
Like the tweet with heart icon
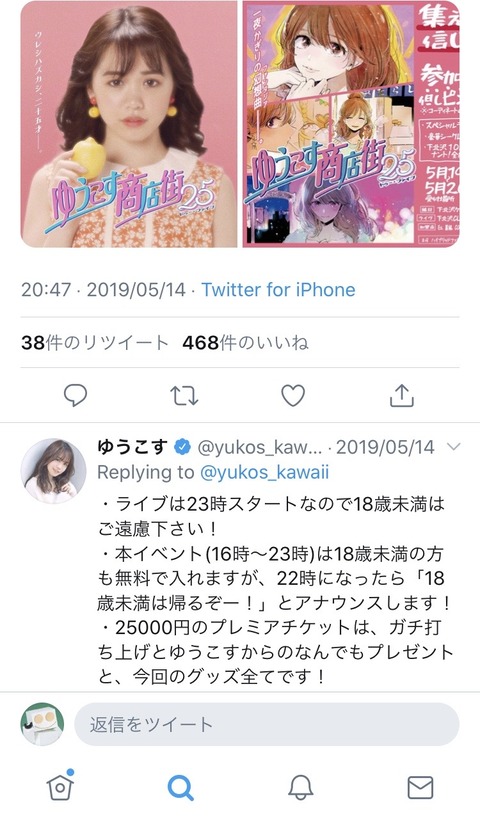coord(293,395)
